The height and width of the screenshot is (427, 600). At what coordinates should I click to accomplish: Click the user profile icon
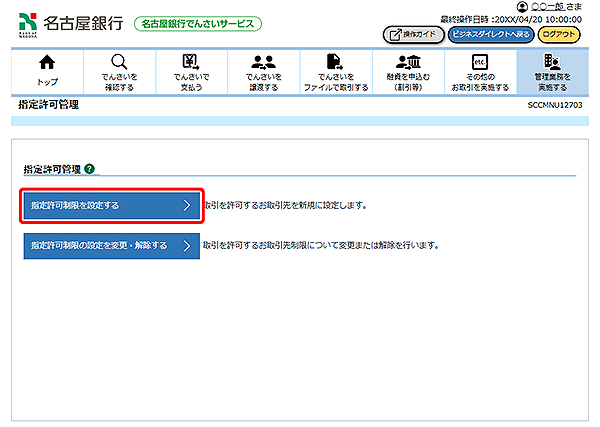coord(523,8)
